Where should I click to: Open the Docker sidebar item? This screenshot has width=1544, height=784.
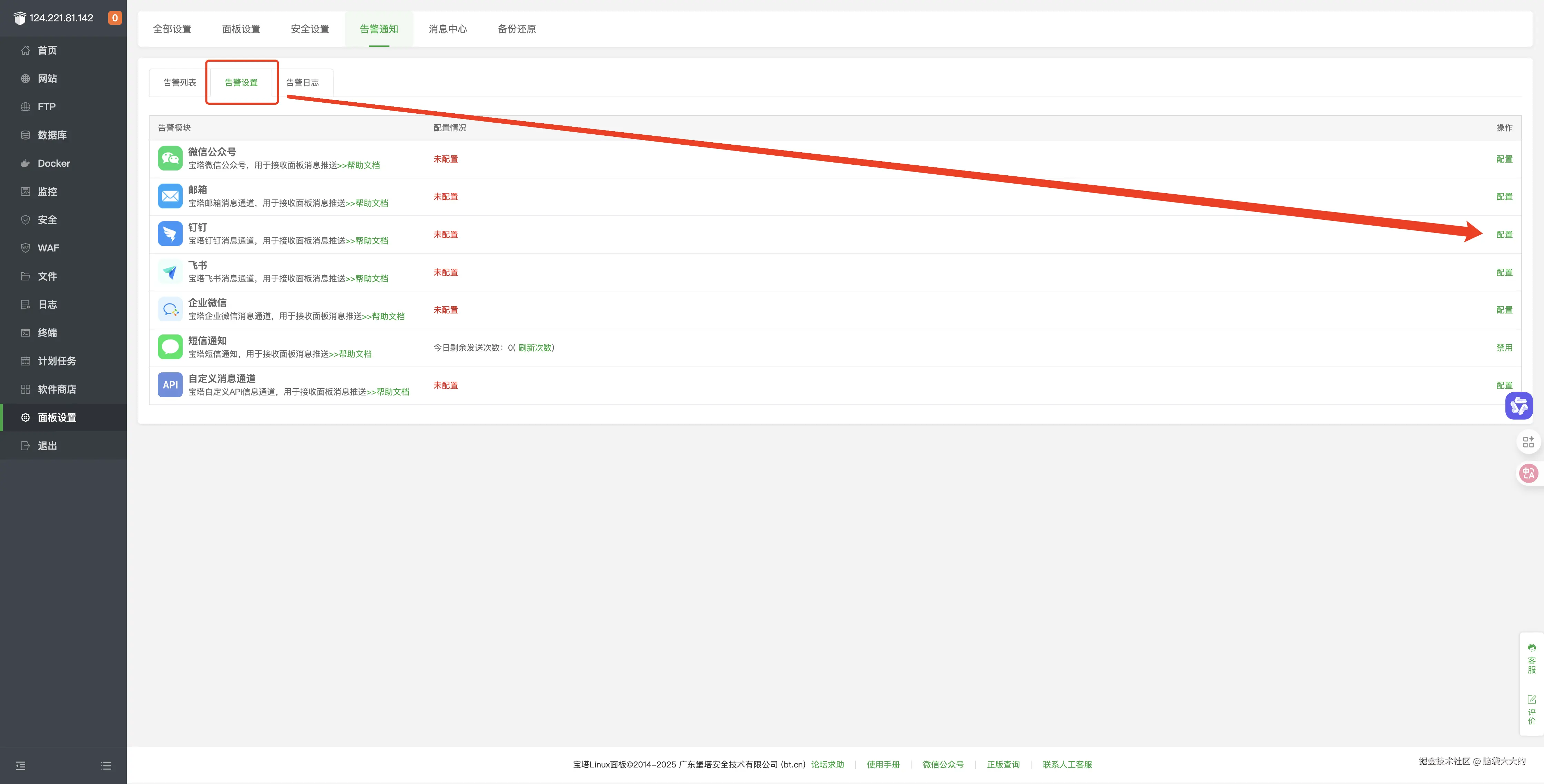(54, 163)
